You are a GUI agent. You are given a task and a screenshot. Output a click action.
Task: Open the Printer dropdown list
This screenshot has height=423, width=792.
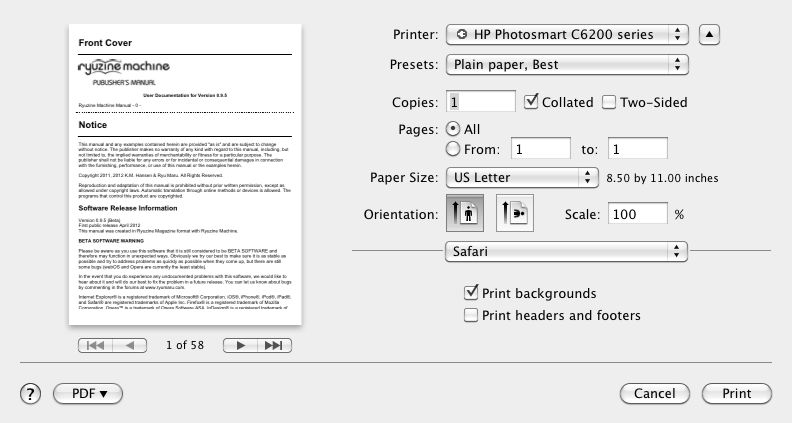[567, 35]
